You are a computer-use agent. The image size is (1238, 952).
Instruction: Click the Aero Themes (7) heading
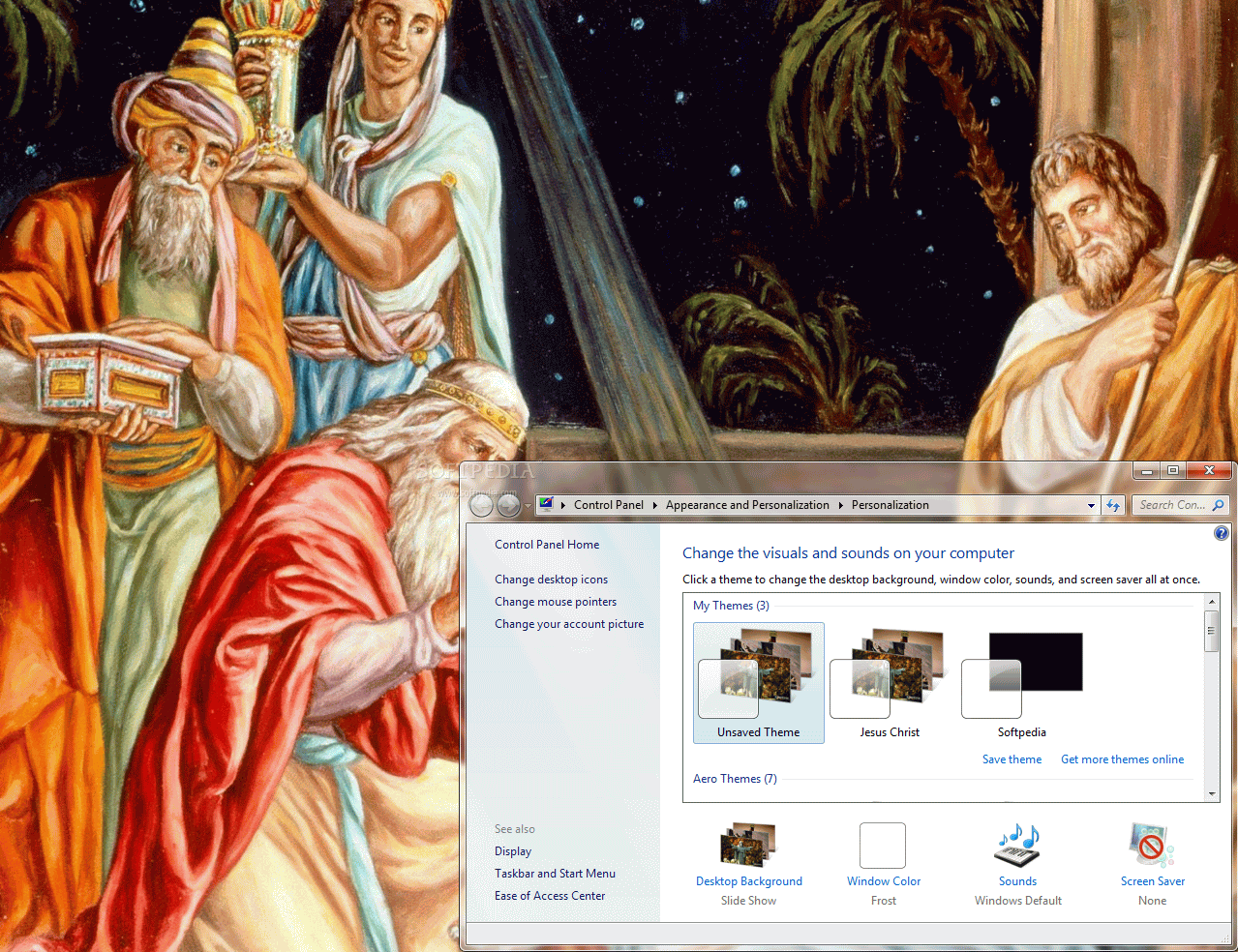click(735, 779)
